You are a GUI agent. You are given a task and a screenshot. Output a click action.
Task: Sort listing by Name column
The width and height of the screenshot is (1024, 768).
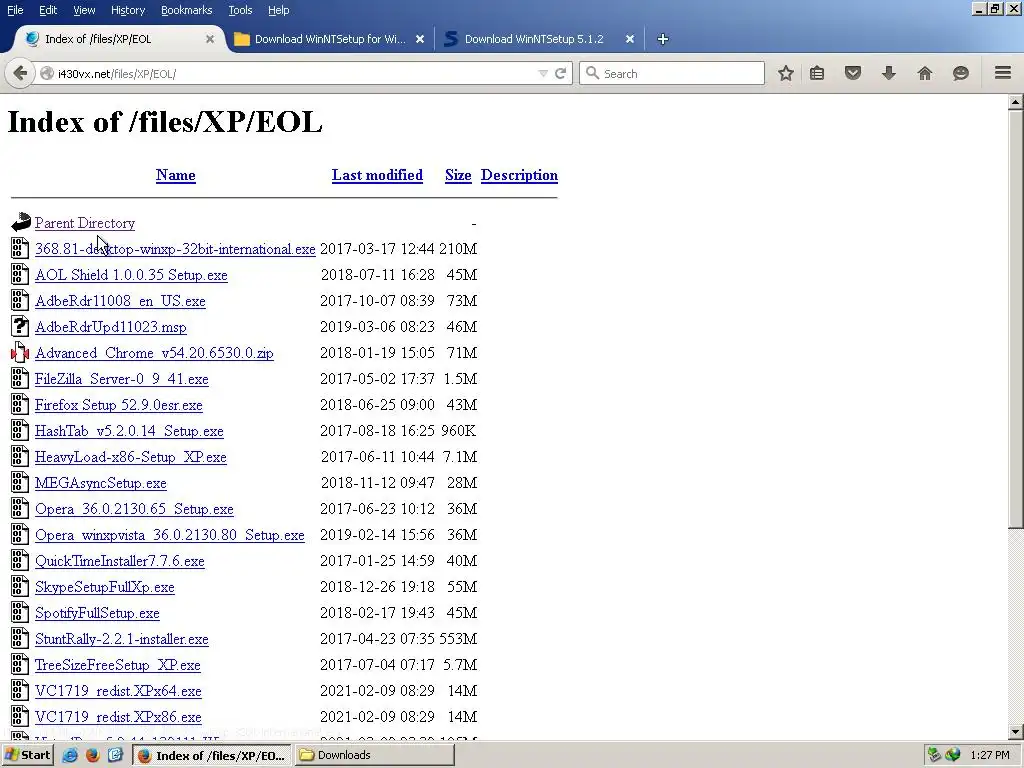coord(176,175)
